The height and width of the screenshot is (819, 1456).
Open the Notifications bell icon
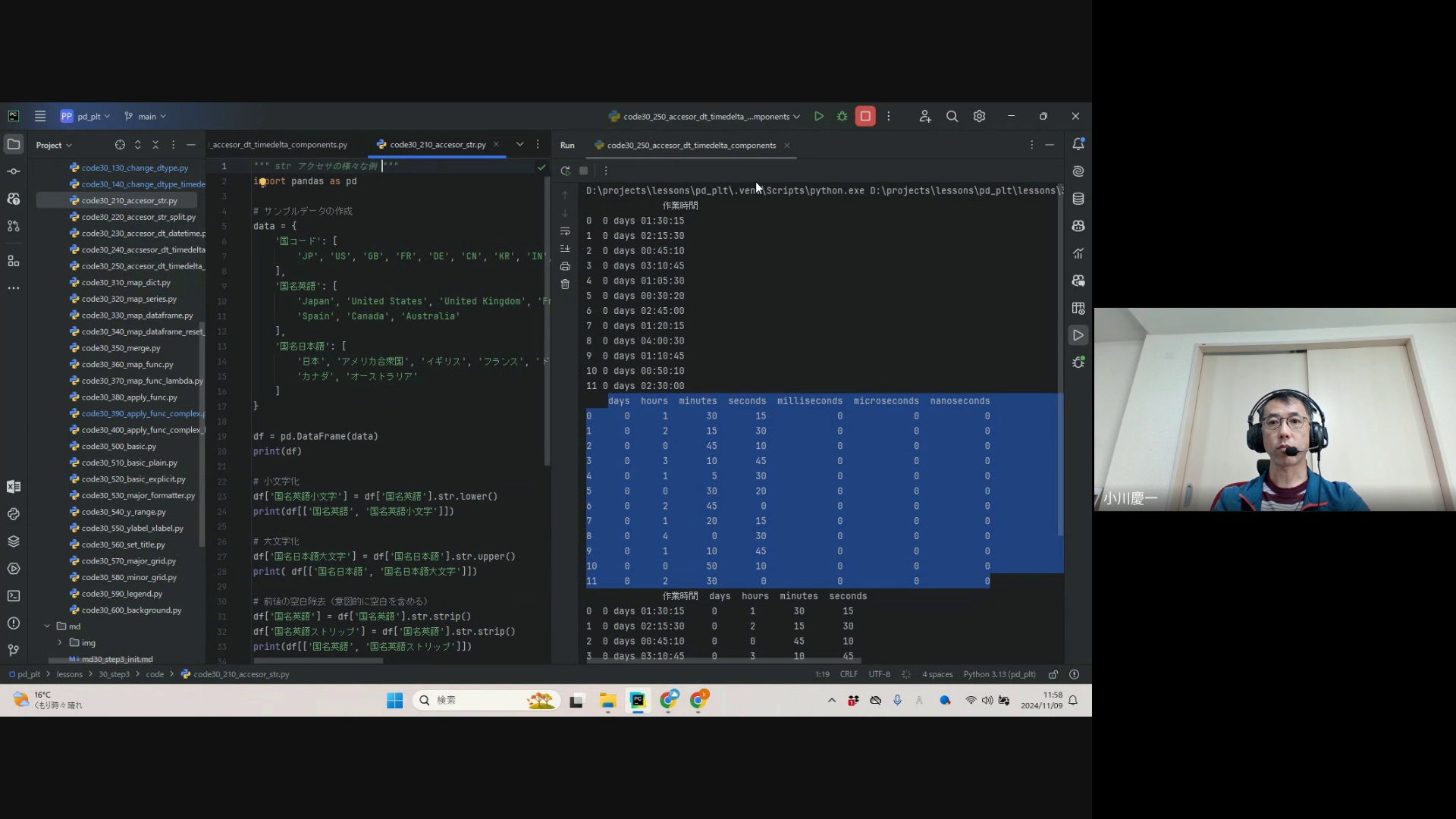tap(1078, 144)
